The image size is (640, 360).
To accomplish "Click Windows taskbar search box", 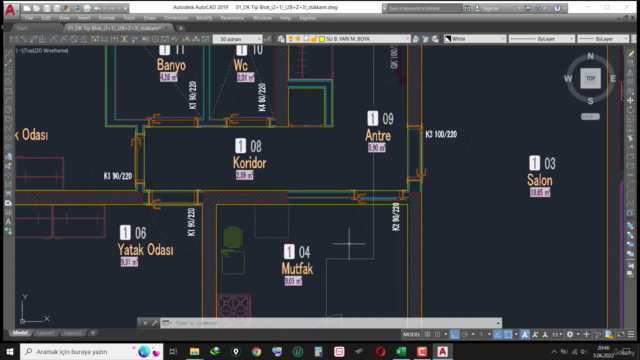I will (x=91, y=351).
